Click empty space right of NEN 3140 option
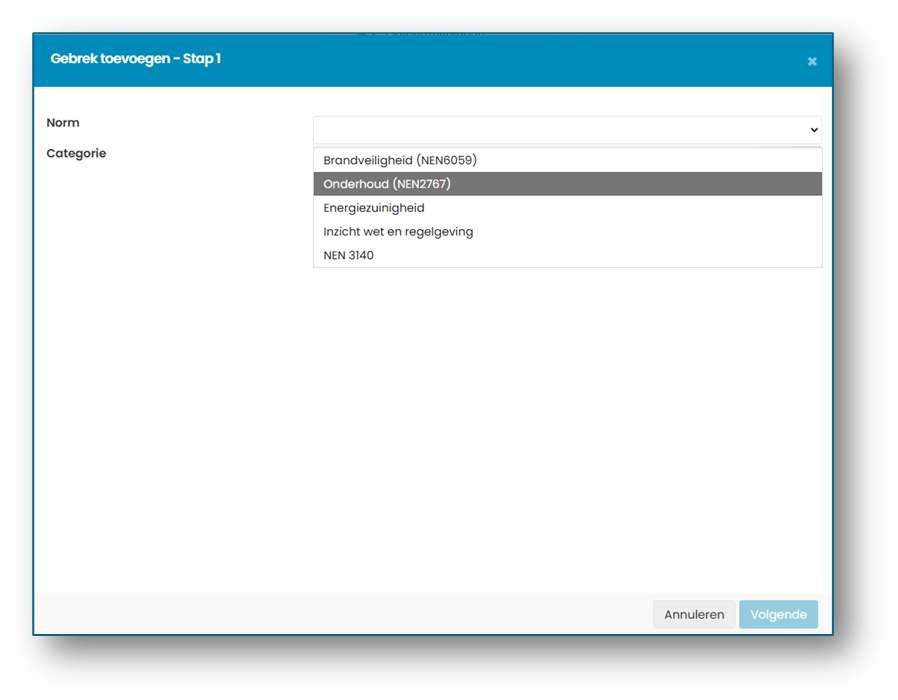The image size is (898, 700). tap(596, 255)
